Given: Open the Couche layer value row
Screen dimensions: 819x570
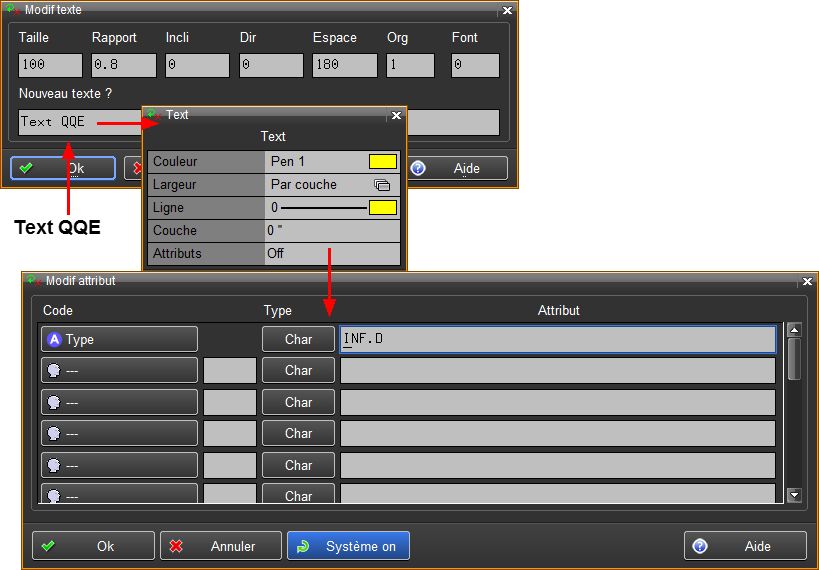Looking at the screenshot, I should (332, 231).
